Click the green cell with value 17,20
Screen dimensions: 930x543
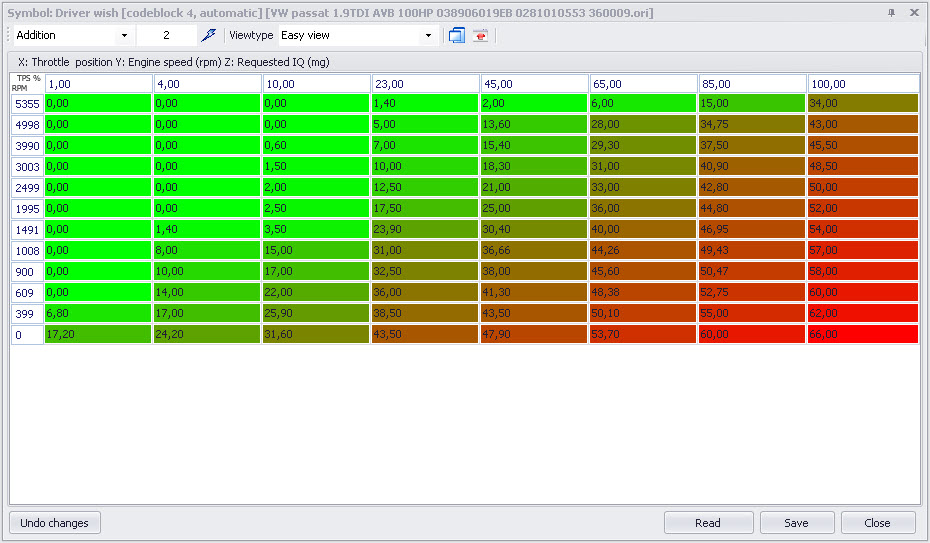98,335
